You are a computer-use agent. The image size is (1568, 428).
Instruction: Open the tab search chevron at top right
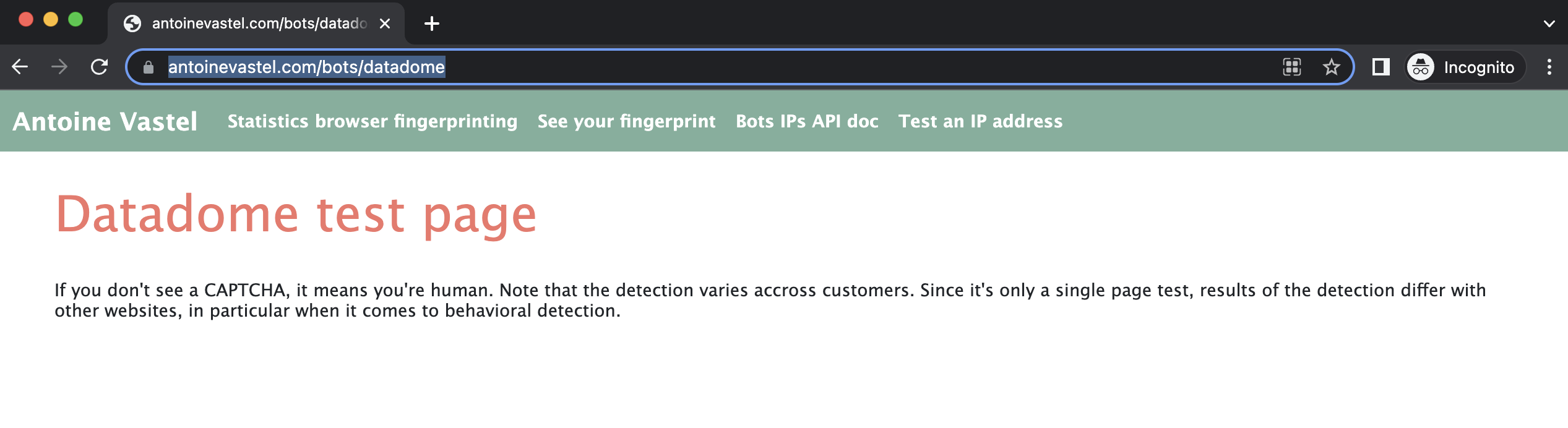(x=1549, y=24)
